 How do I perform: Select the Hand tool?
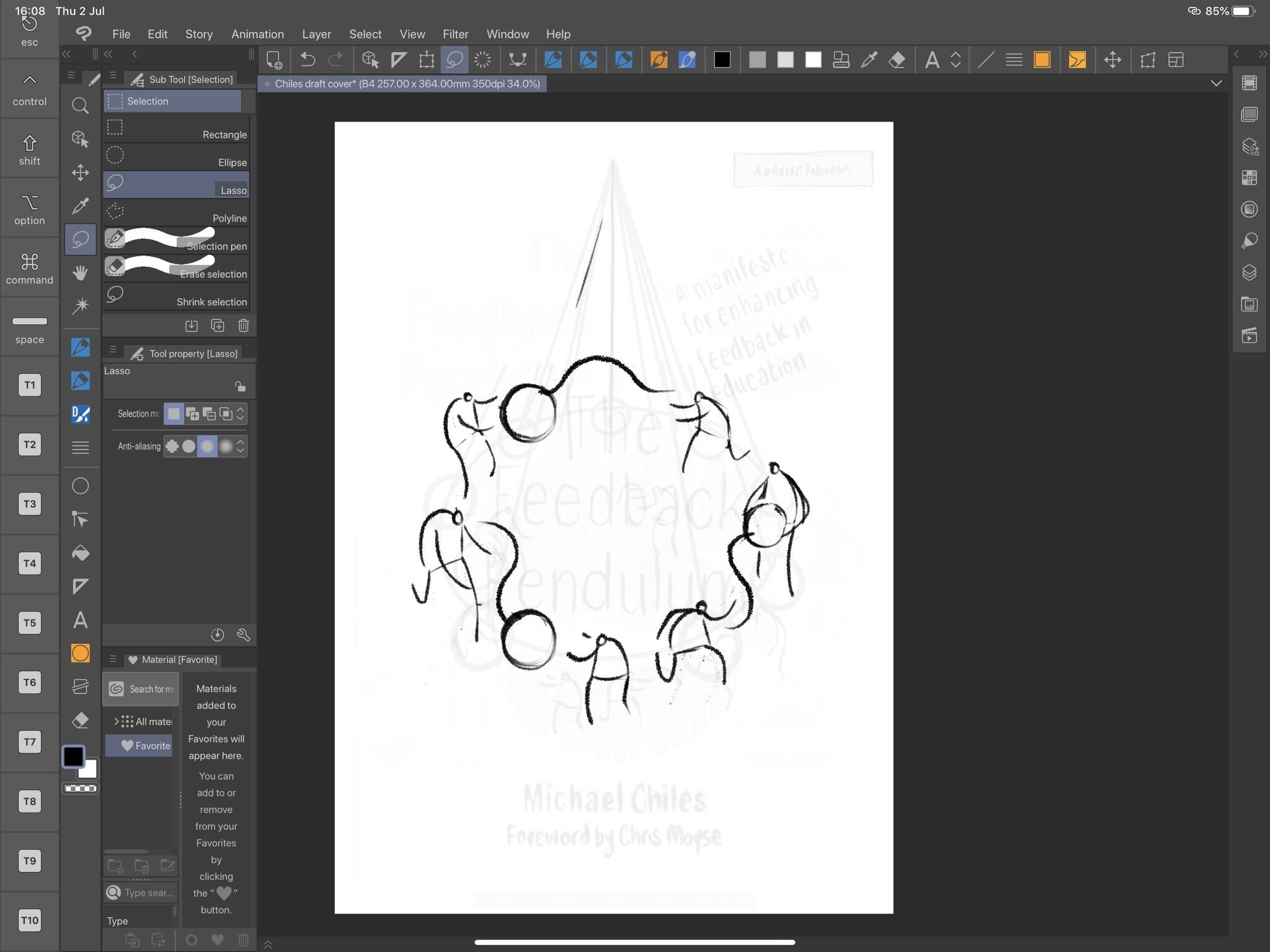(x=80, y=273)
